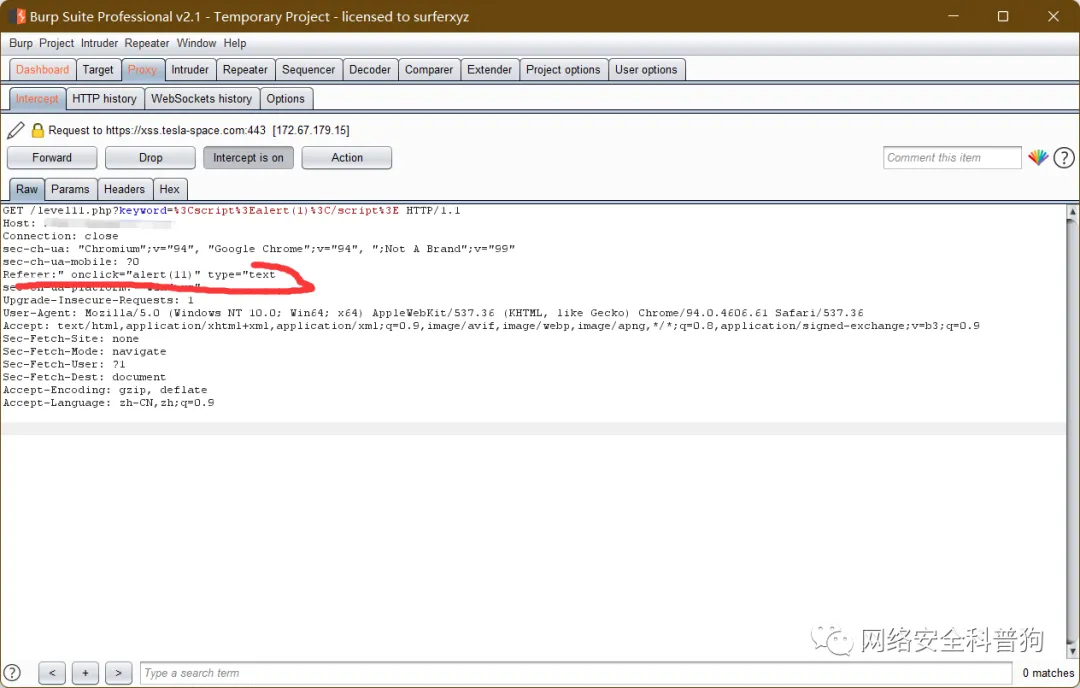
Task: Open the help question mark near comment field
Action: point(1063,158)
